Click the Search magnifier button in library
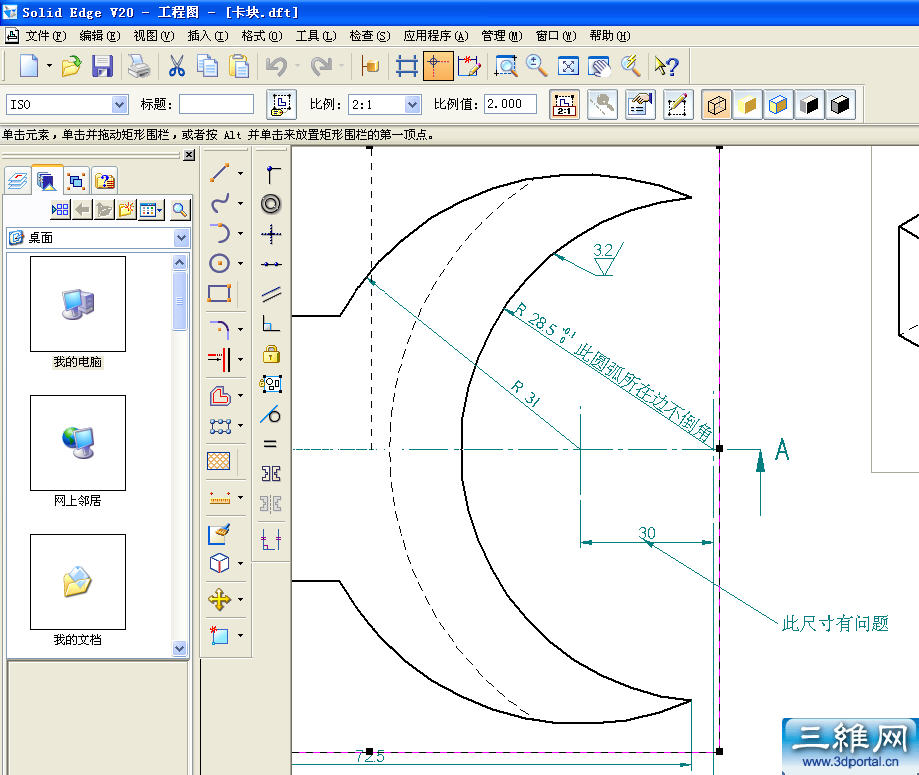Viewport: 919px width, 775px height. click(x=180, y=209)
